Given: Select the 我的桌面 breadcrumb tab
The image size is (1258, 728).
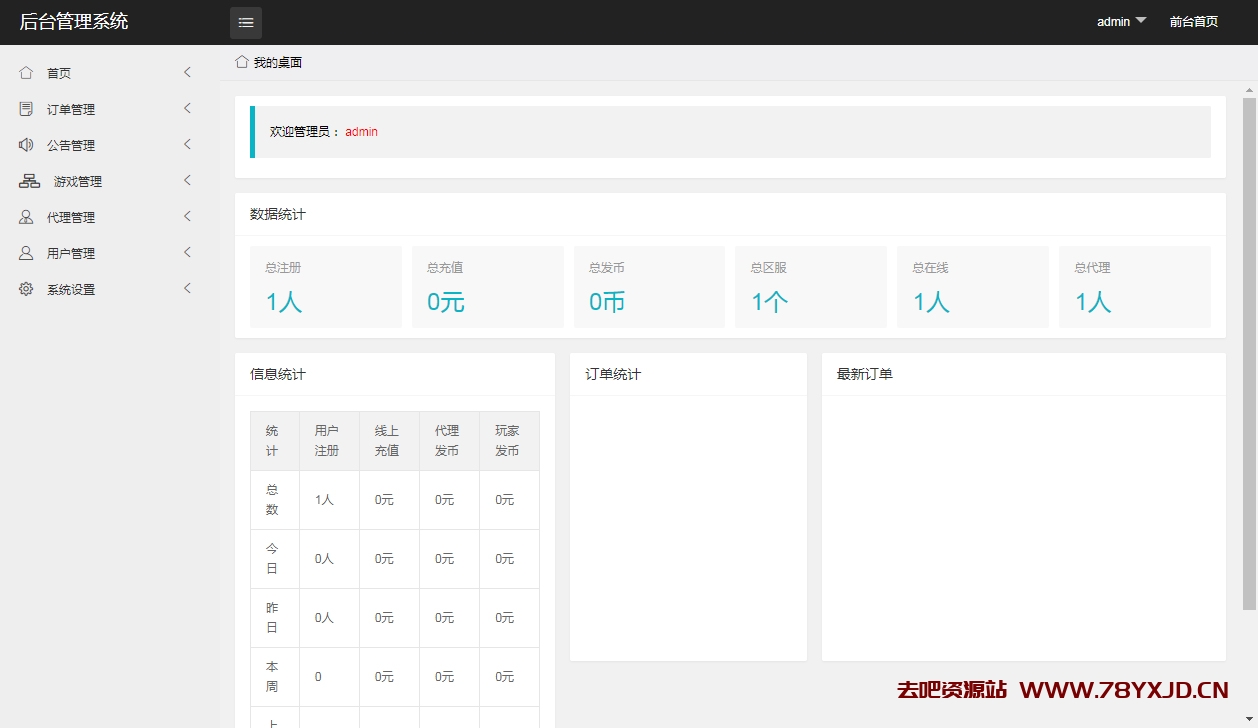Looking at the screenshot, I should [x=278, y=63].
